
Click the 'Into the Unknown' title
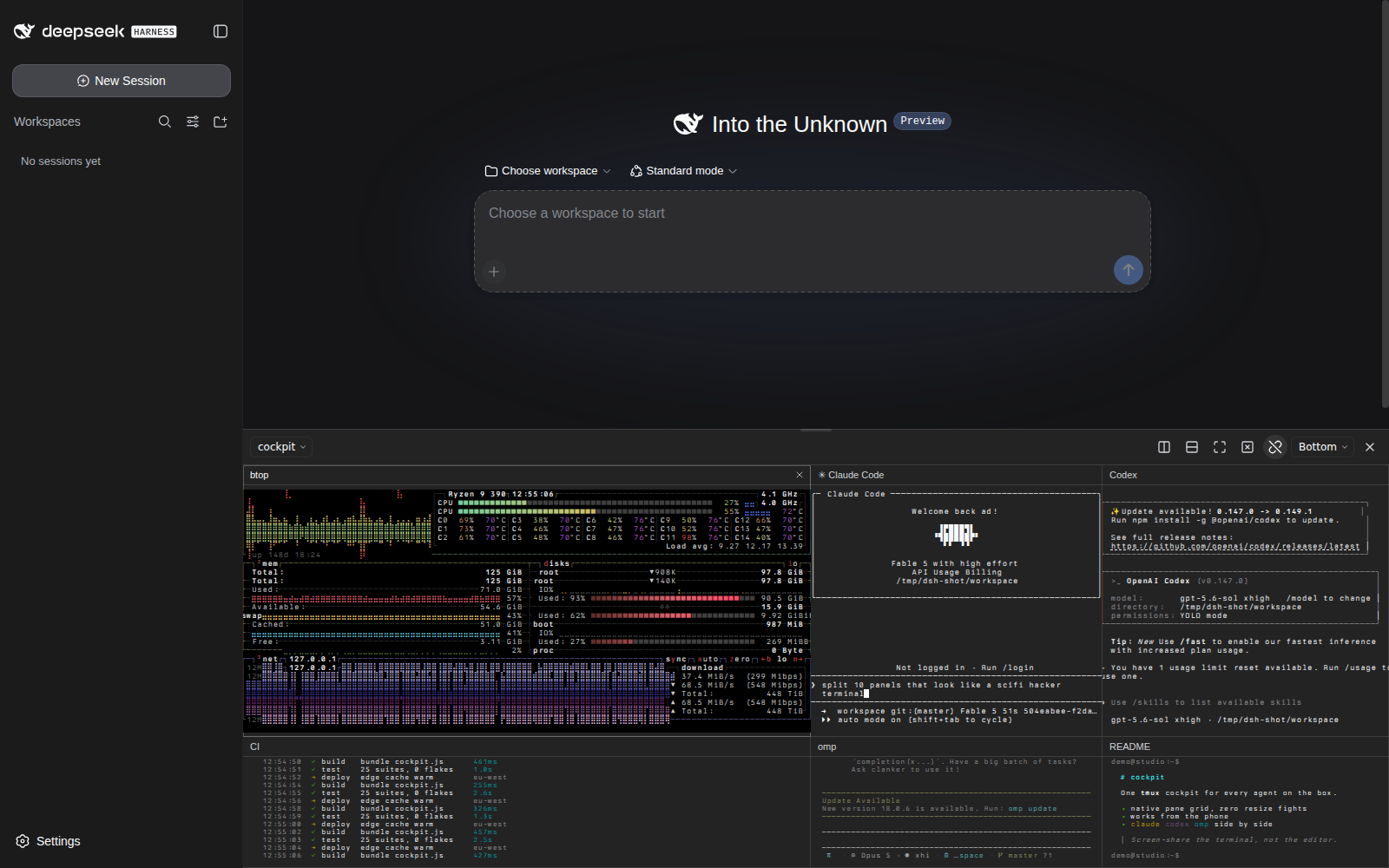[x=799, y=124]
